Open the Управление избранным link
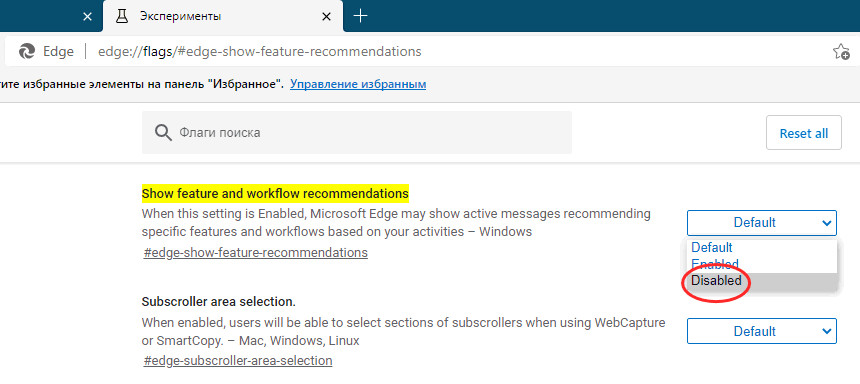Image resolution: width=860 pixels, height=384 pixels. [x=358, y=84]
